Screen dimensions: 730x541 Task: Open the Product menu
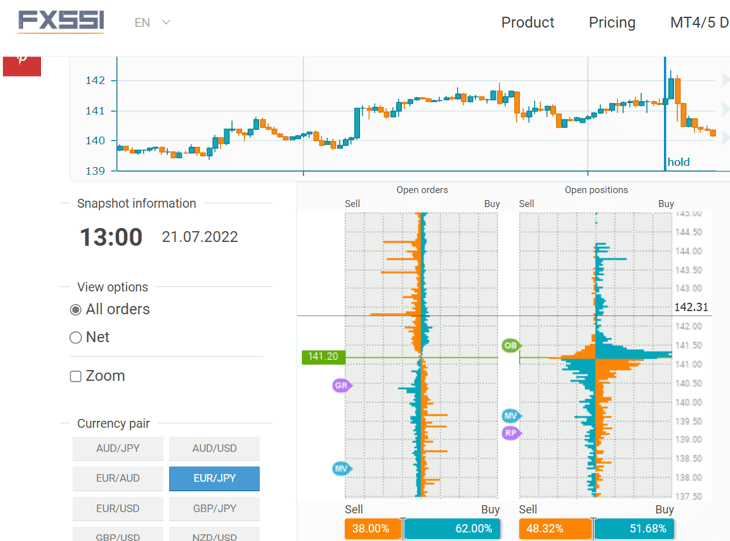click(x=527, y=22)
